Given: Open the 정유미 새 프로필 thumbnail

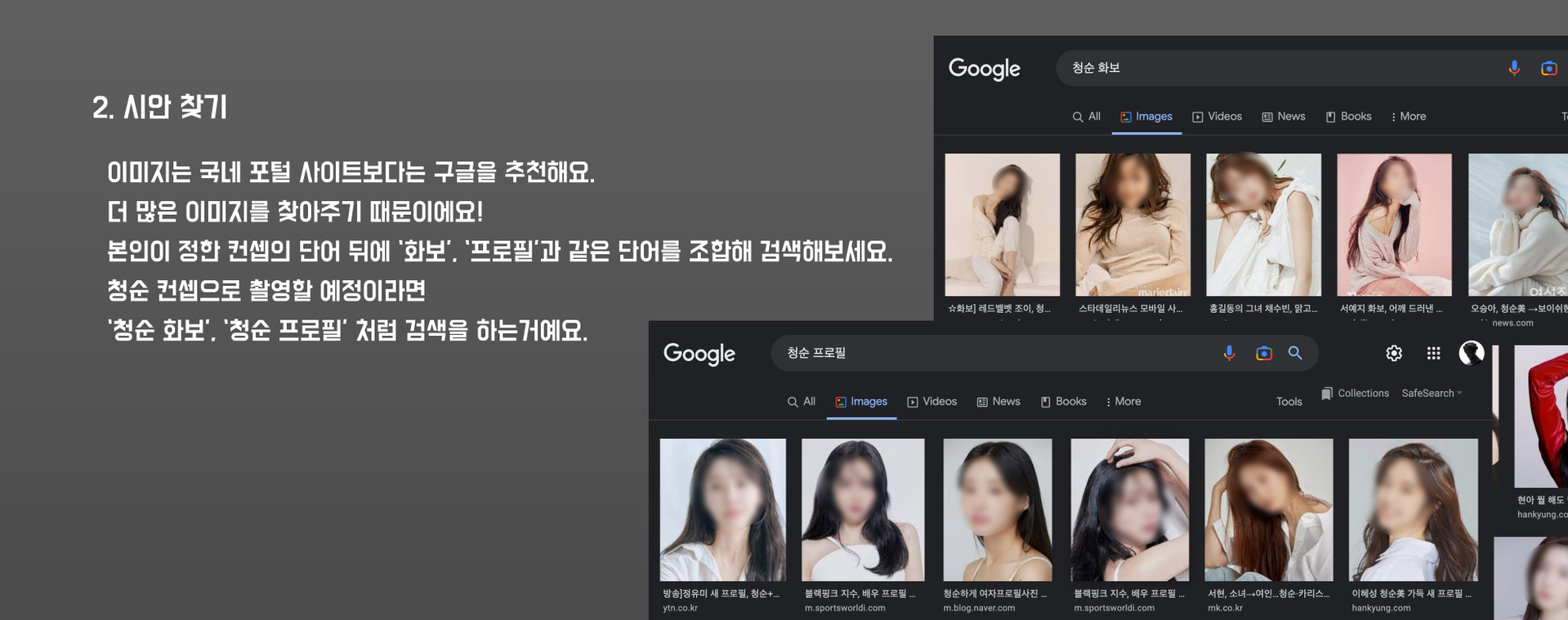Looking at the screenshot, I should (x=723, y=510).
